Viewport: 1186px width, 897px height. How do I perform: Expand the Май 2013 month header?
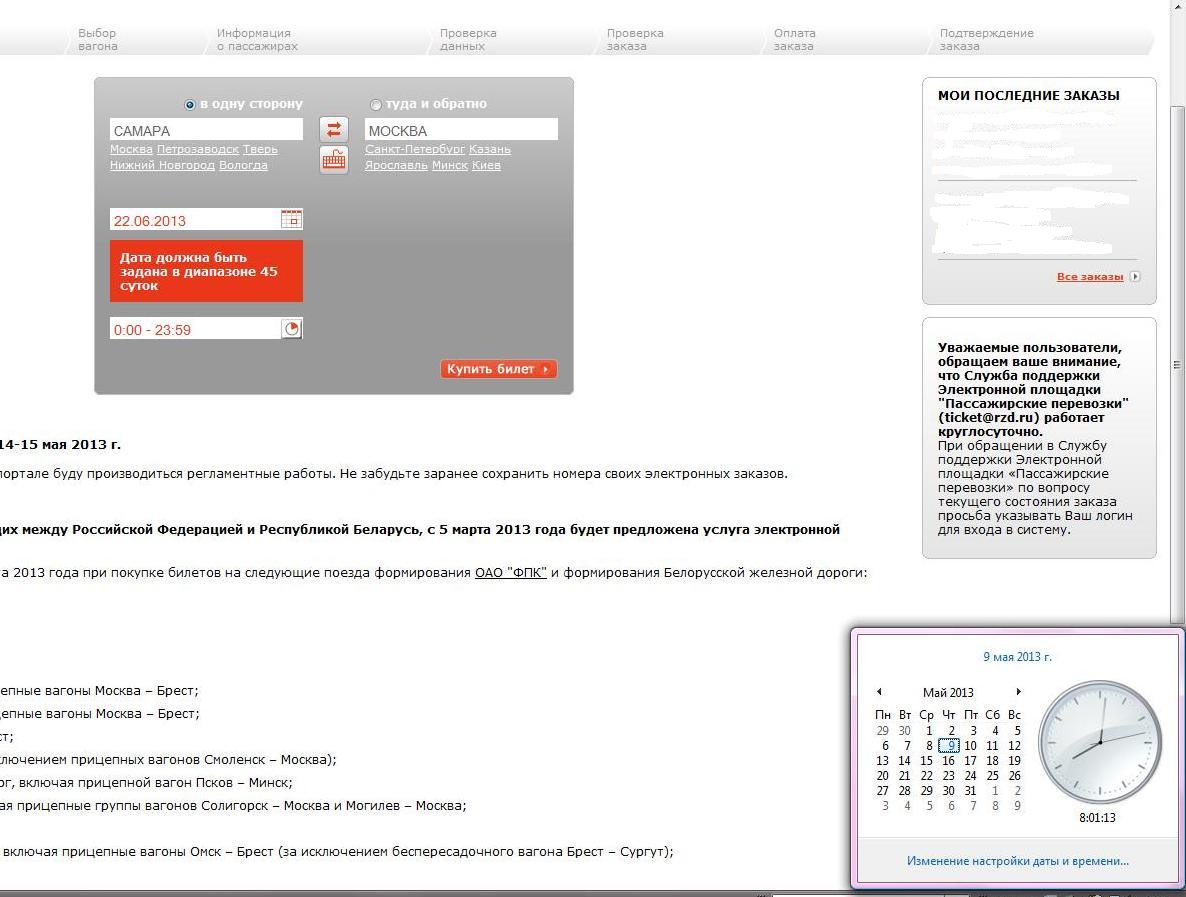pos(947,692)
